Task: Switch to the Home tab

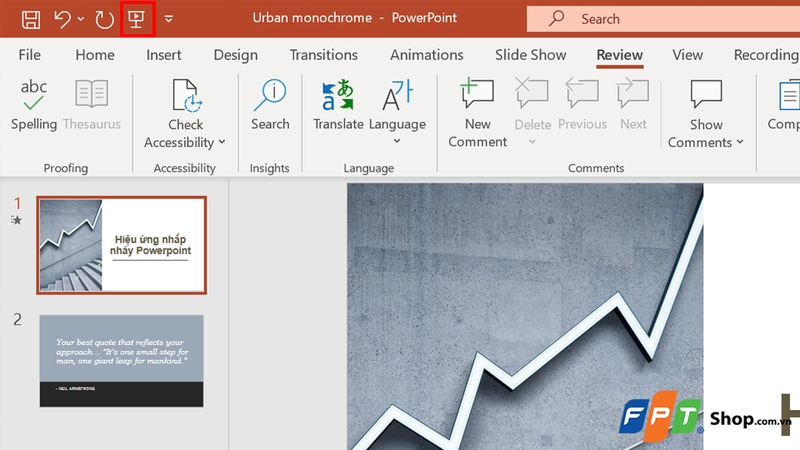Action: pyautogui.click(x=95, y=55)
